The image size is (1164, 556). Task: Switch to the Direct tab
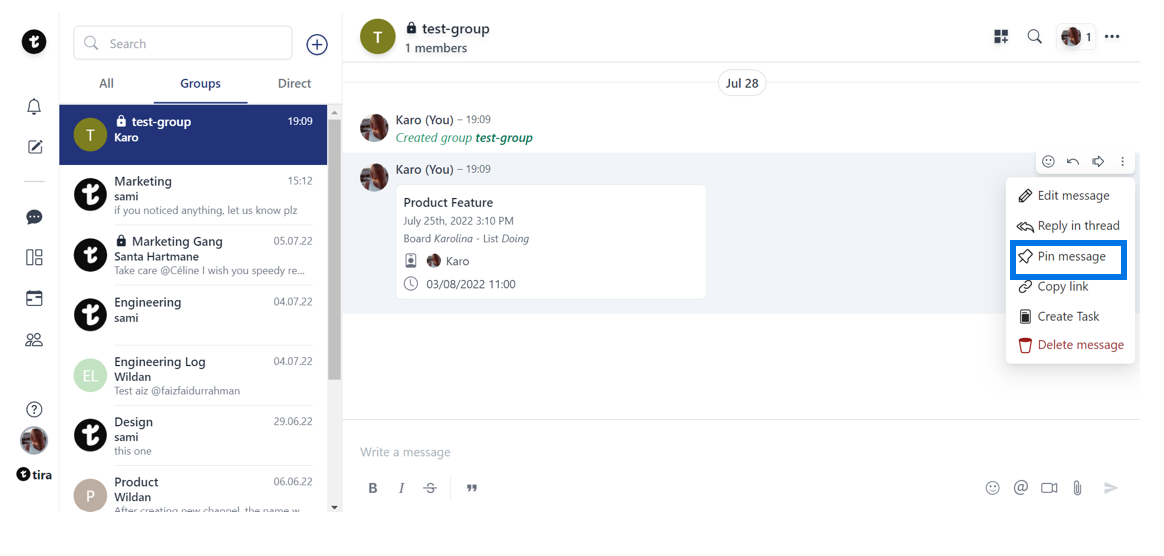pyautogui.click(x=294, y=84)
